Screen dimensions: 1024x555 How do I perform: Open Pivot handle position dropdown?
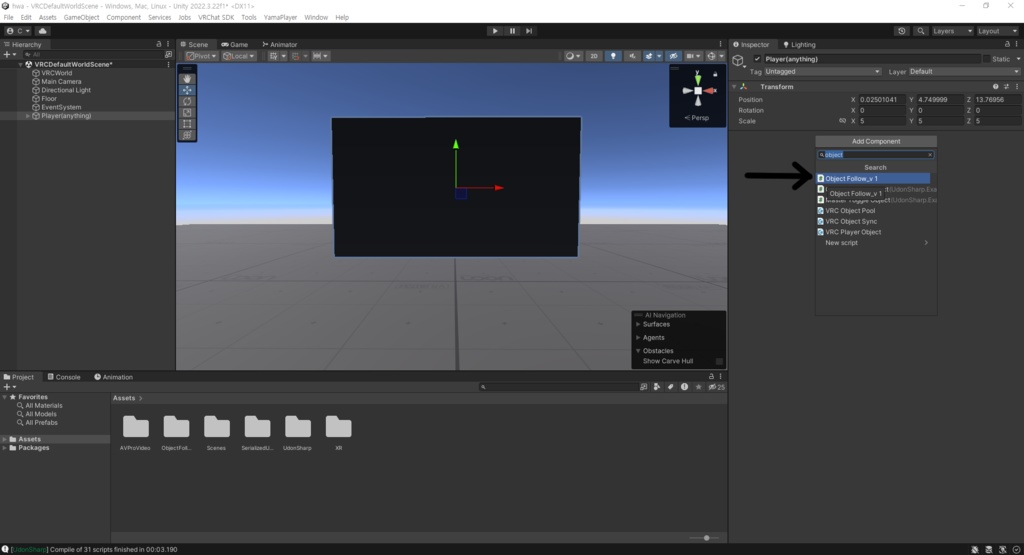(201, 56)
